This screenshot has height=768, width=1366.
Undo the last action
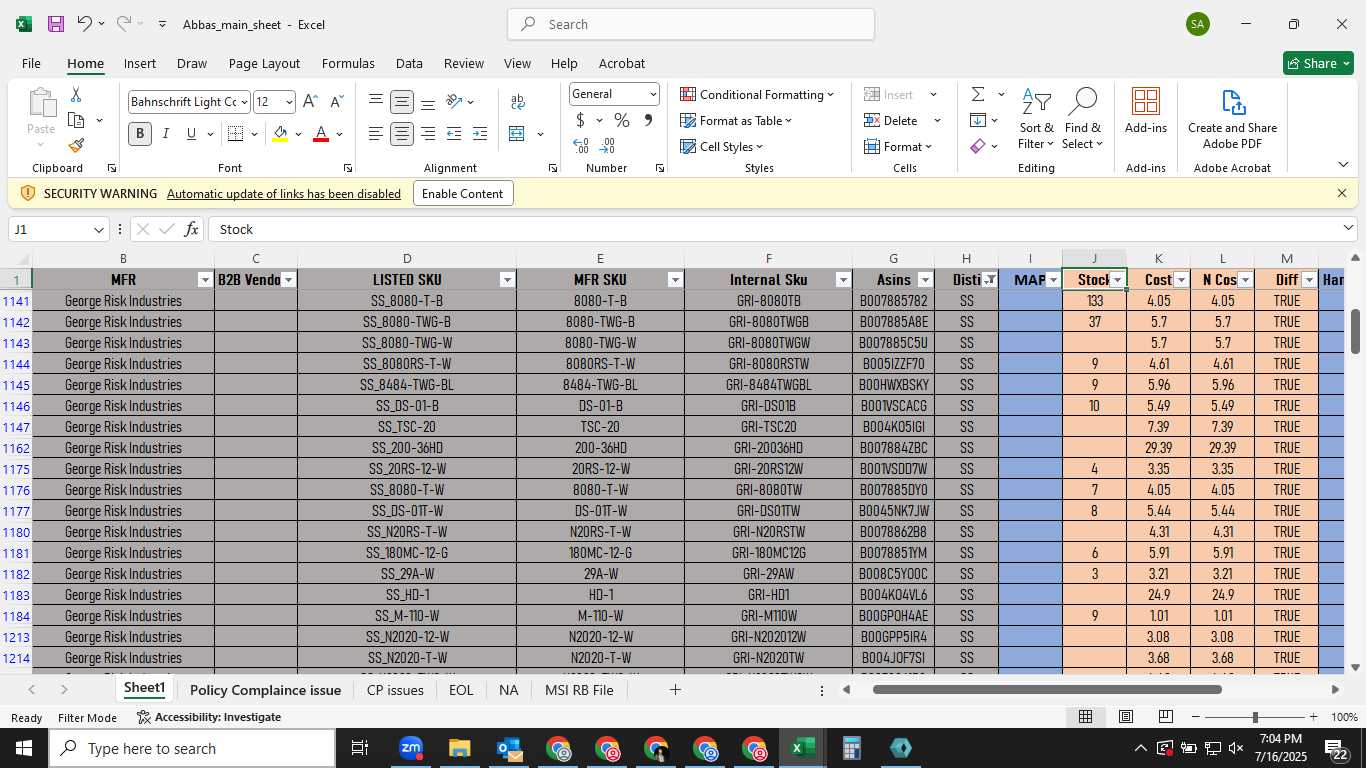point(85,24)
